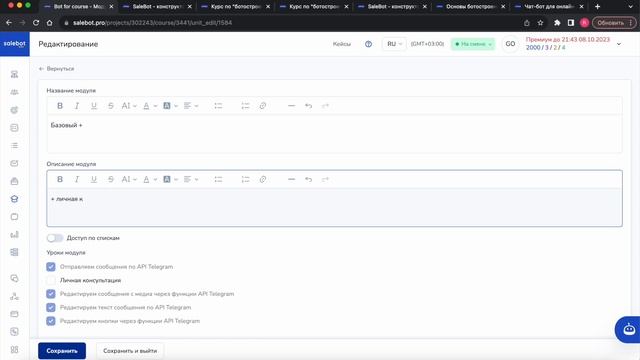
Task: Open text color dropdown in module name toolbar
Action: point(150,106)
